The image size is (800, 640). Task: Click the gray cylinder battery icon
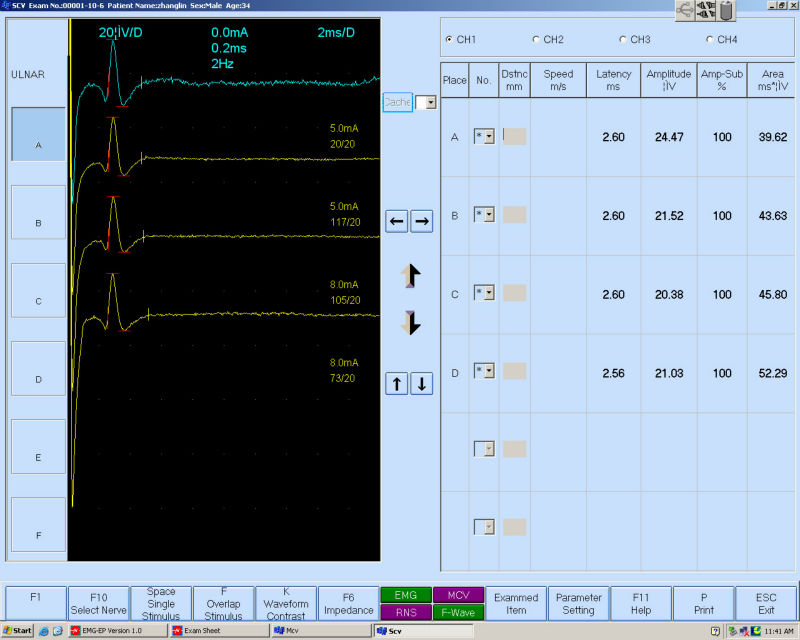pyautogui.click(x=727, y=10)
